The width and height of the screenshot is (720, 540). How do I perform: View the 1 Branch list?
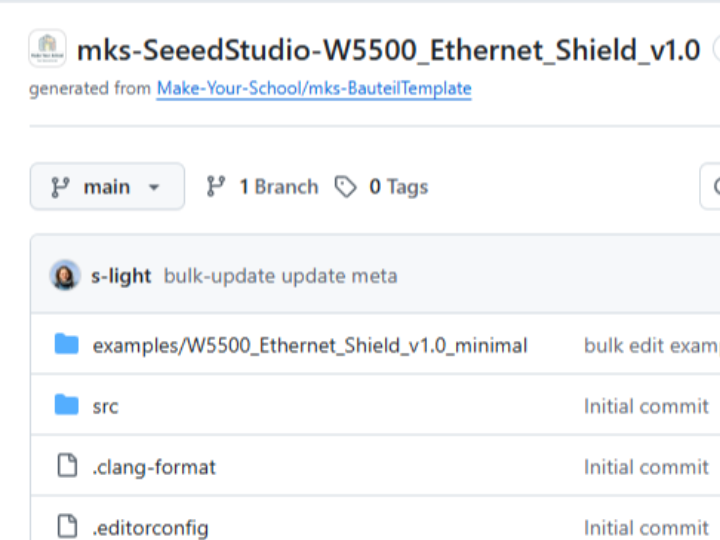[278, 187]
